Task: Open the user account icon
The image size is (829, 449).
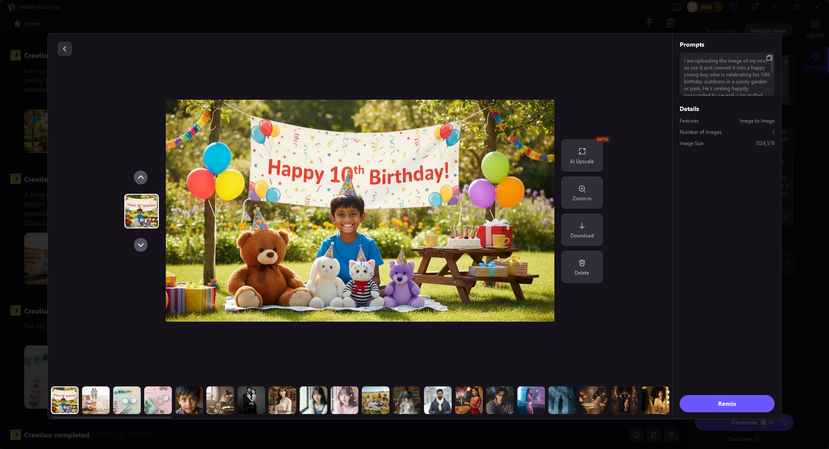Action: tap(733, 7)
